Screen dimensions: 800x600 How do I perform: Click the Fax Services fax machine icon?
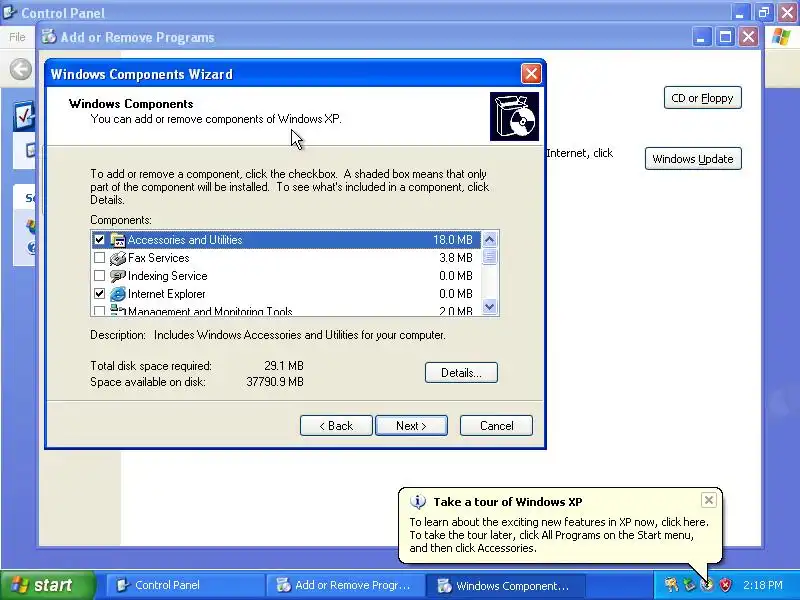pos(118,258)
